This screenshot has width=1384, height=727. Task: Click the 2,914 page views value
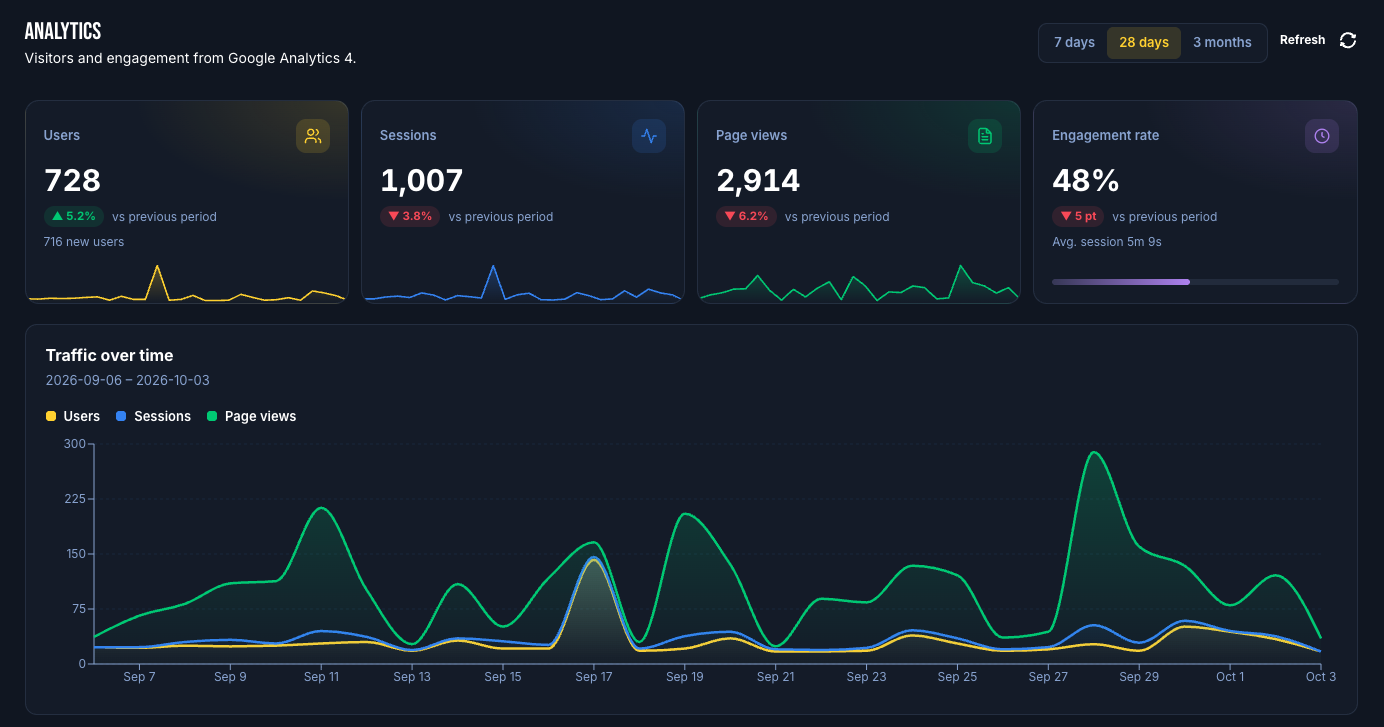click(x=758, y=180)
